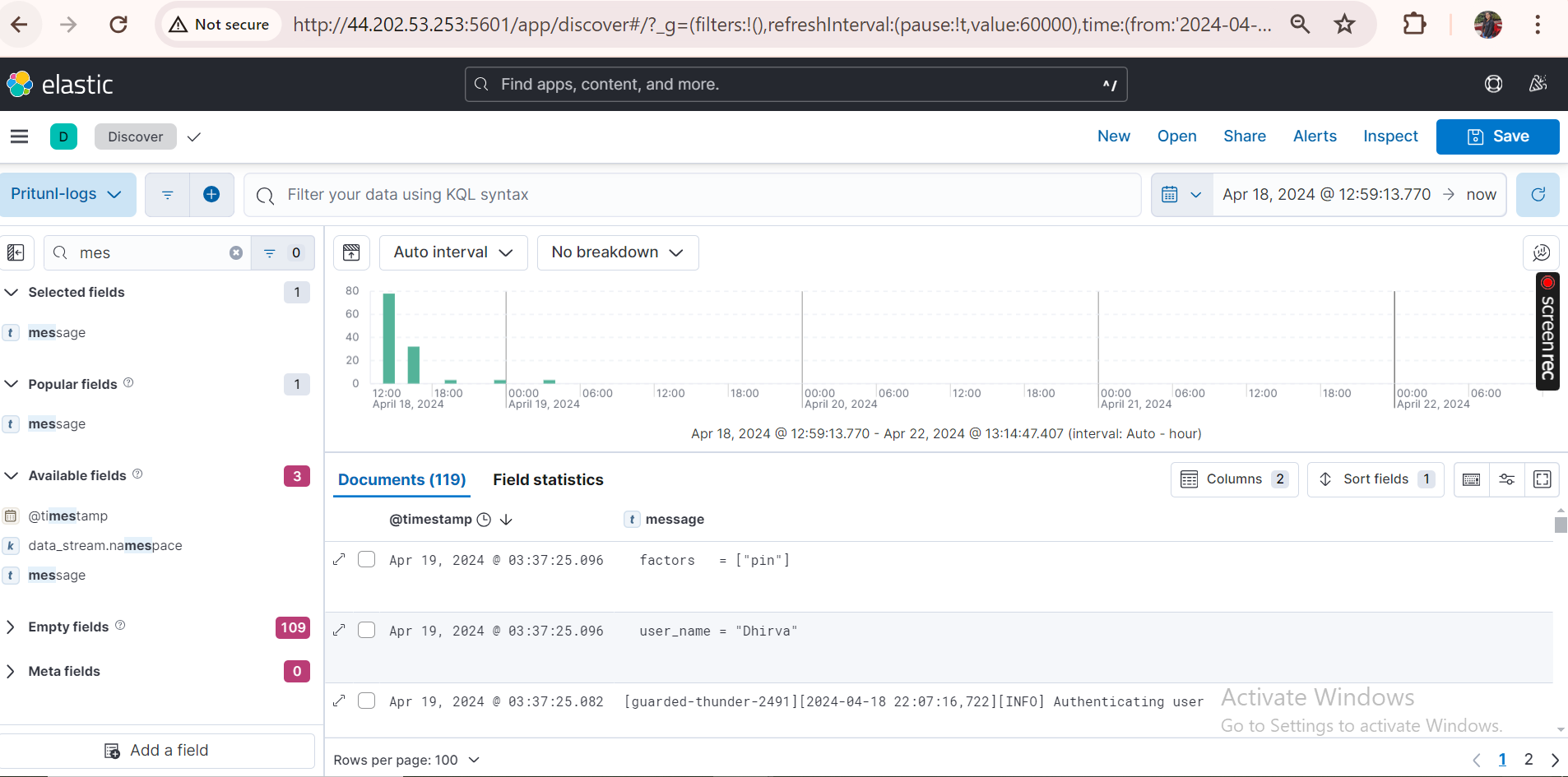Go back using the browser back arrow
This screenshot has width=1568, height=777.
[20, 25]
